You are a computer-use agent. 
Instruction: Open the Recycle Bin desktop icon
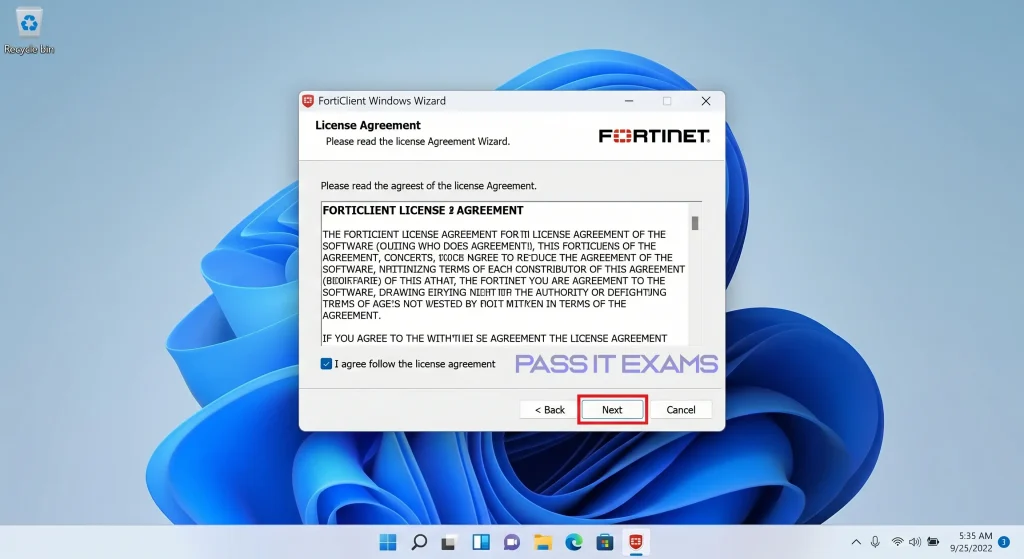29,31
